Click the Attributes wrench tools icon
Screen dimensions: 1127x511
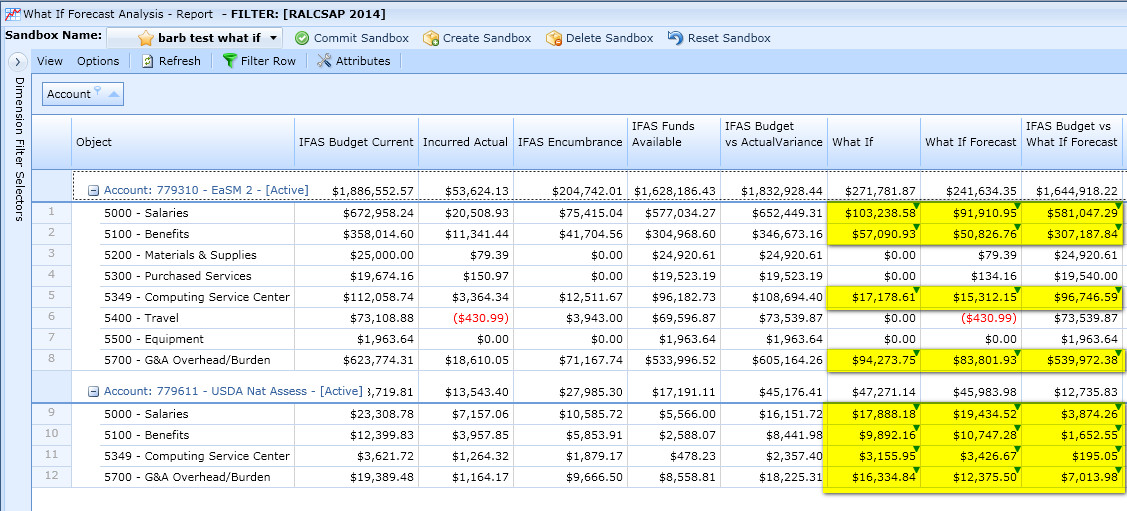(x=323, y=61)
